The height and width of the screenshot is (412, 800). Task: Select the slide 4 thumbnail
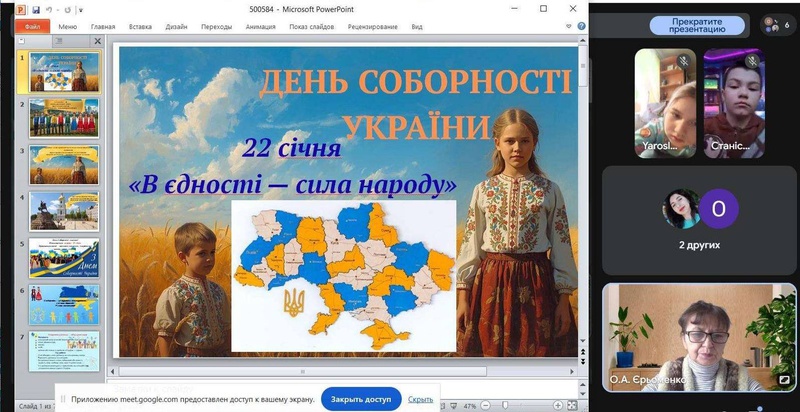pos(64,210)
